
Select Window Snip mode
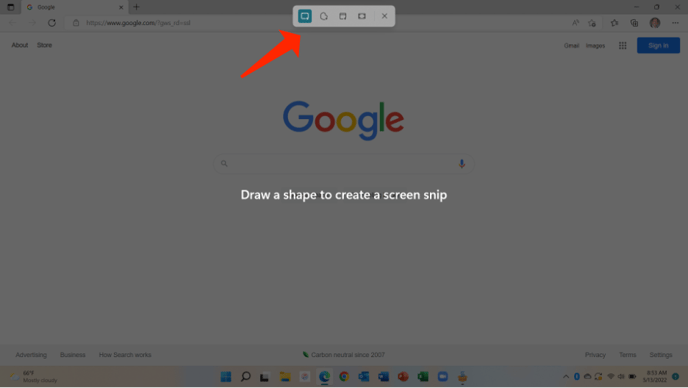[x=343, y=16]
